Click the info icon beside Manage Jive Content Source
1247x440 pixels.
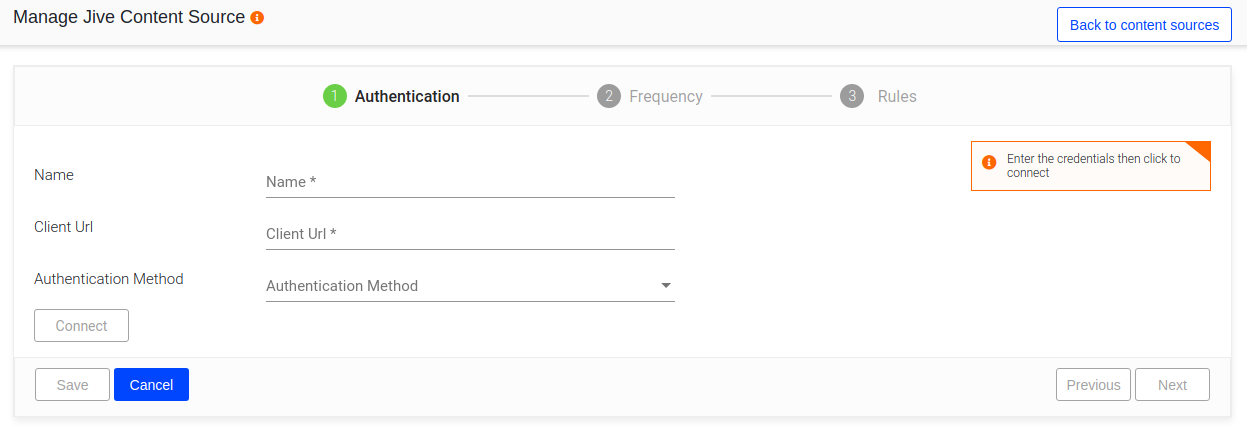coord(257,18)
